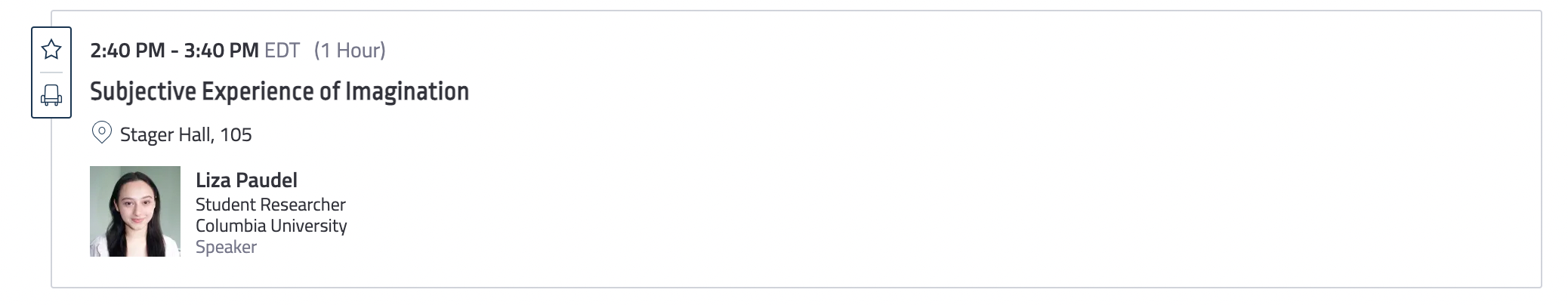Click the 3:40 PM end time
The image size is (1568, 305).
point(221,51)
